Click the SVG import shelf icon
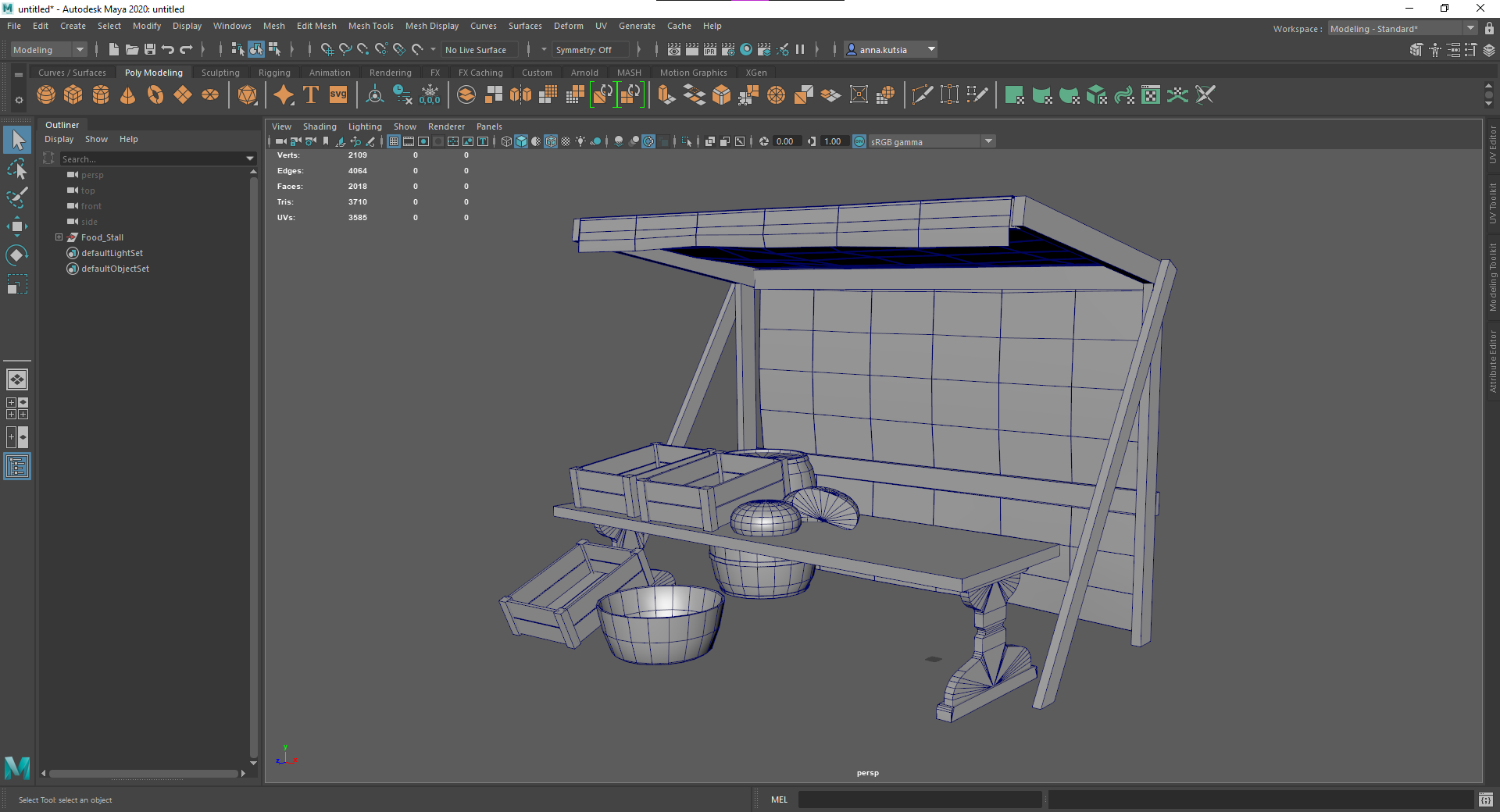 point(338,95)
